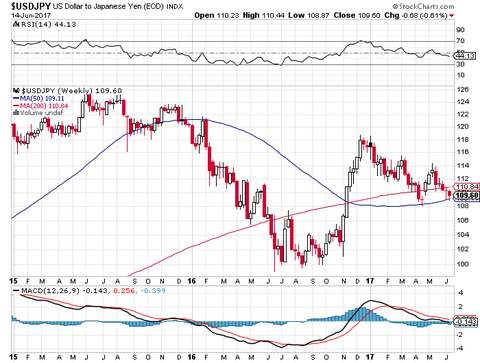Click the RSI indicator legend icon
Viewport: 480px width, 363px height.
coord(16,25)
